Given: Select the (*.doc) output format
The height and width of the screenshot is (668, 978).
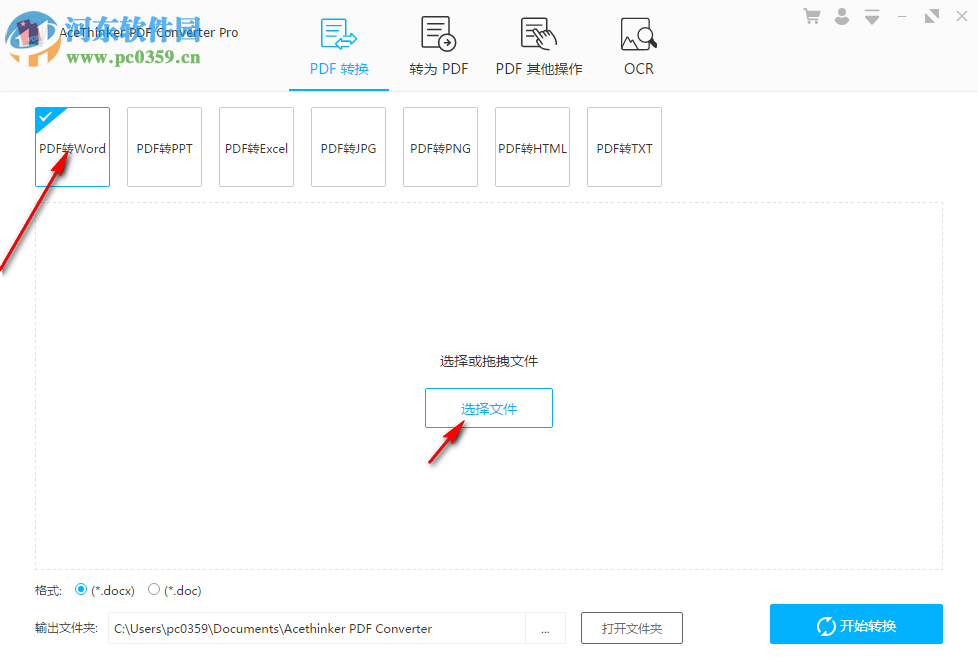Looking at the screenshot, I should coord(154,590).
